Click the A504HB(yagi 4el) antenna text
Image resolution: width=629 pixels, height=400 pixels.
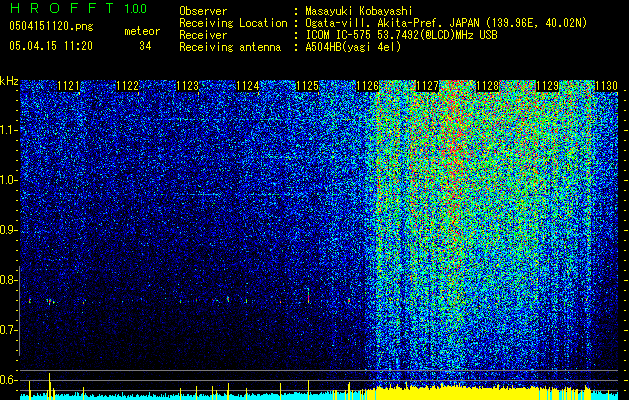click(353, 47)
